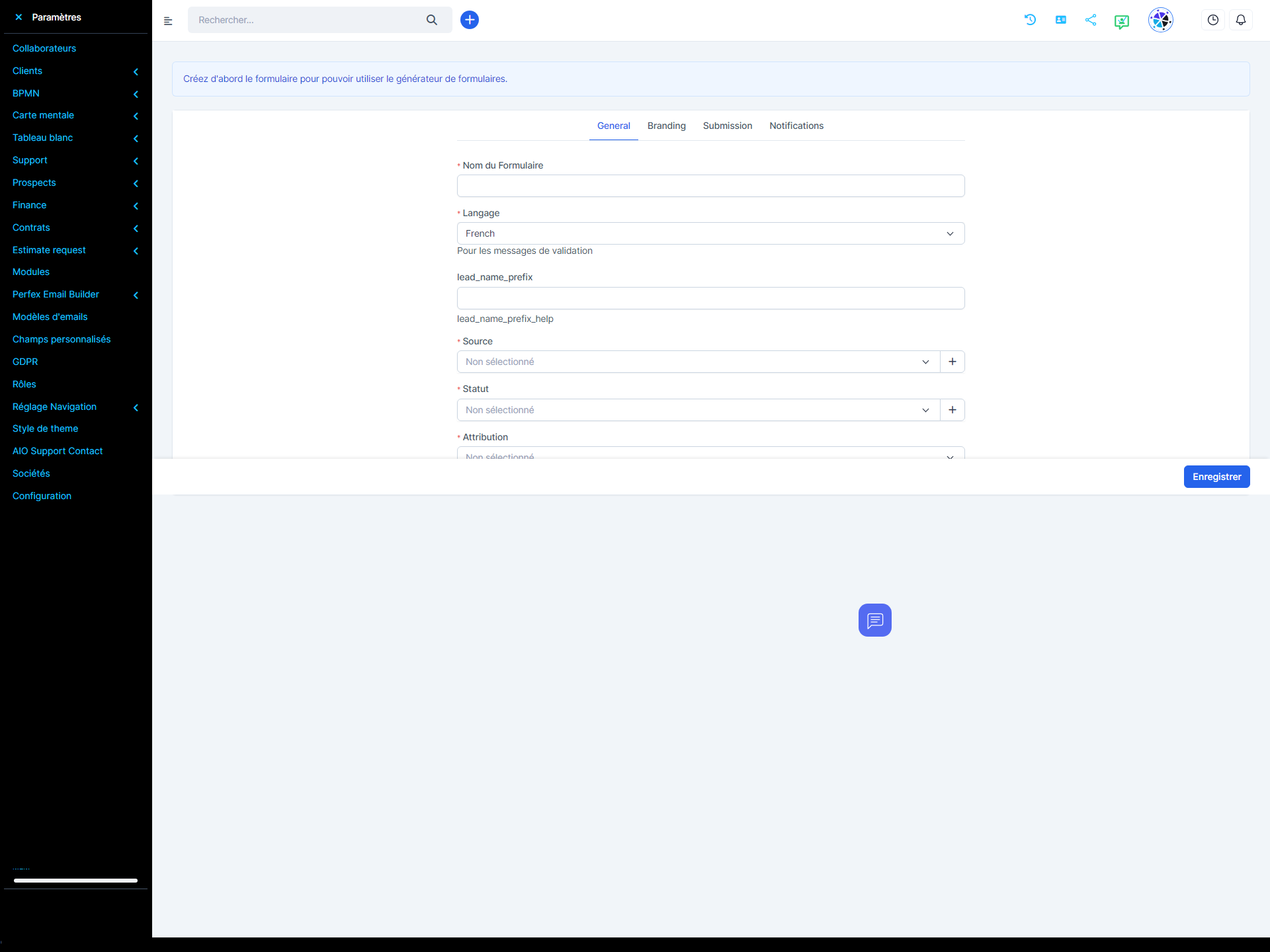Expand the Clients sidebar menu
Viewport: 1270px width, 952px height.
pos(75,71)
